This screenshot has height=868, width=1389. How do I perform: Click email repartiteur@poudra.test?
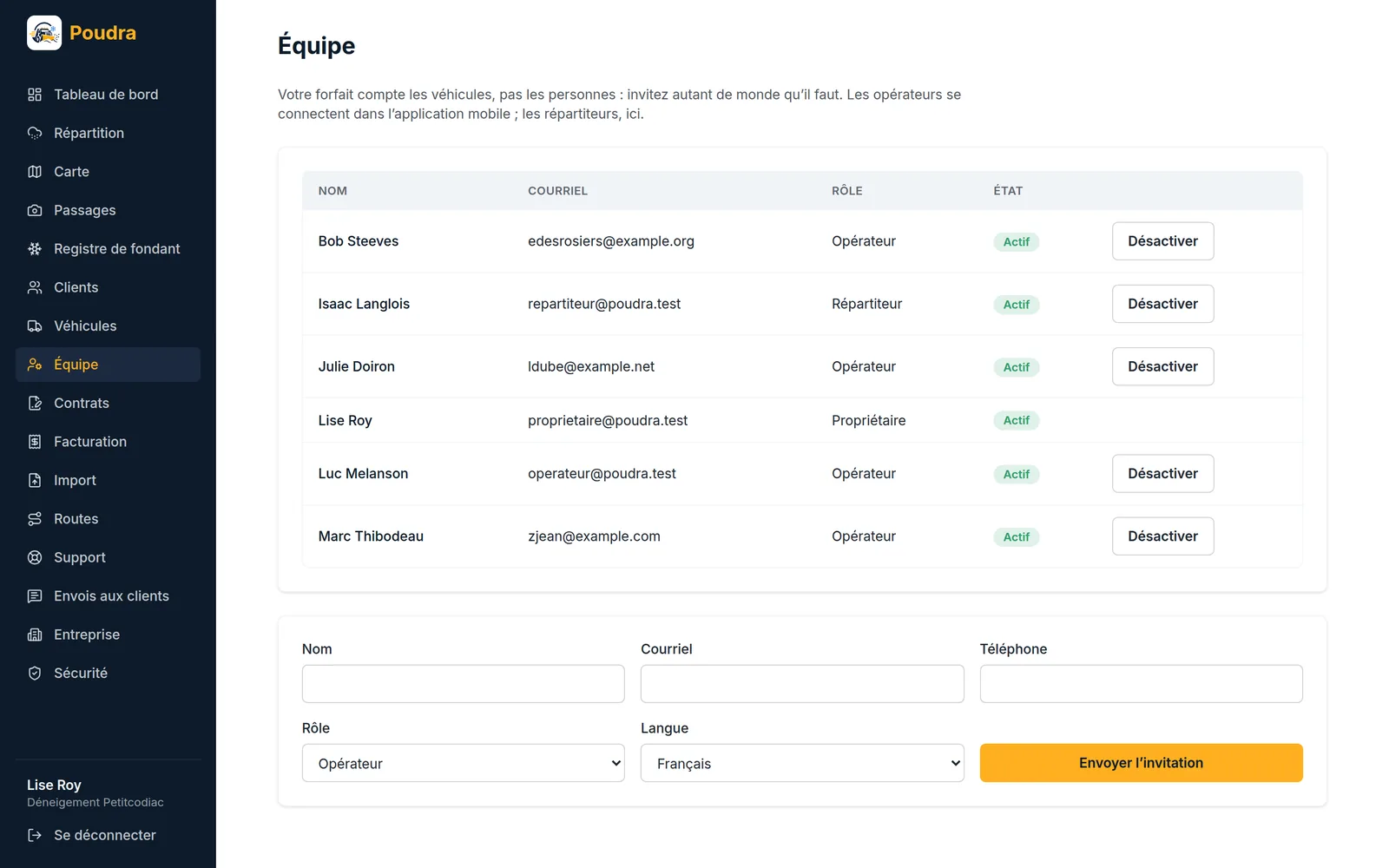coord(604,304)
